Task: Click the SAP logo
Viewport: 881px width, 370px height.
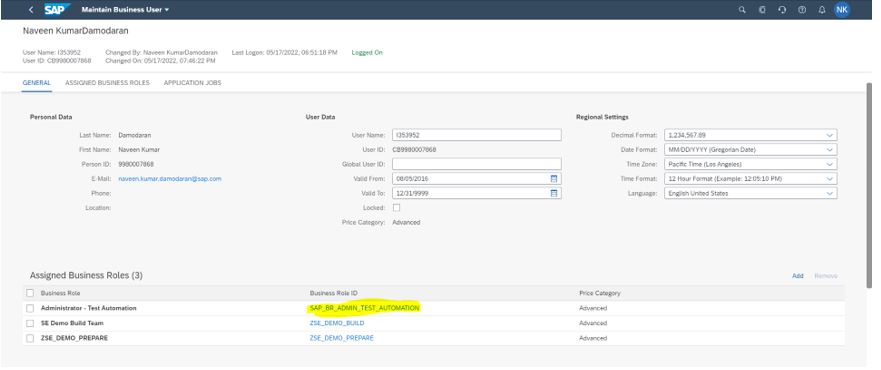Action: click(57, 10)
